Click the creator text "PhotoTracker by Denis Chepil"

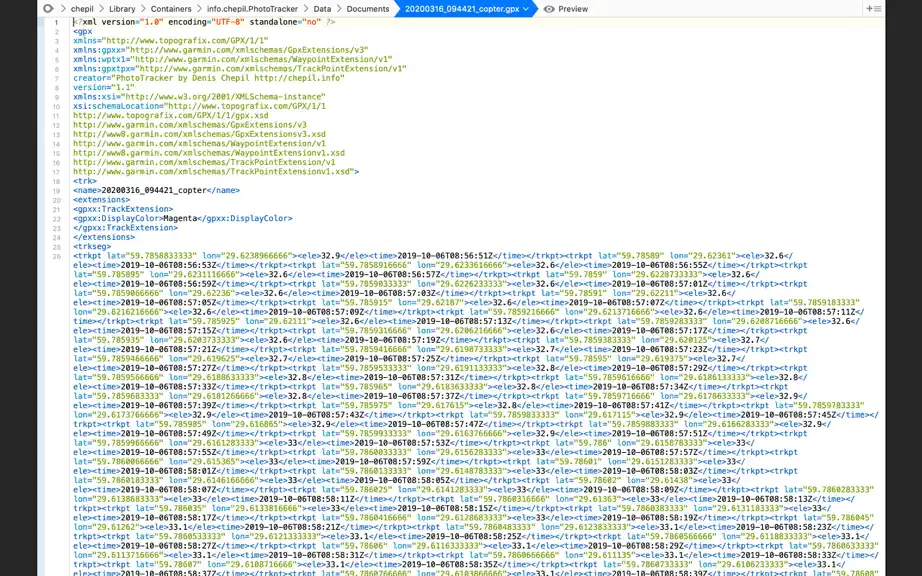[x=182, y=78]
